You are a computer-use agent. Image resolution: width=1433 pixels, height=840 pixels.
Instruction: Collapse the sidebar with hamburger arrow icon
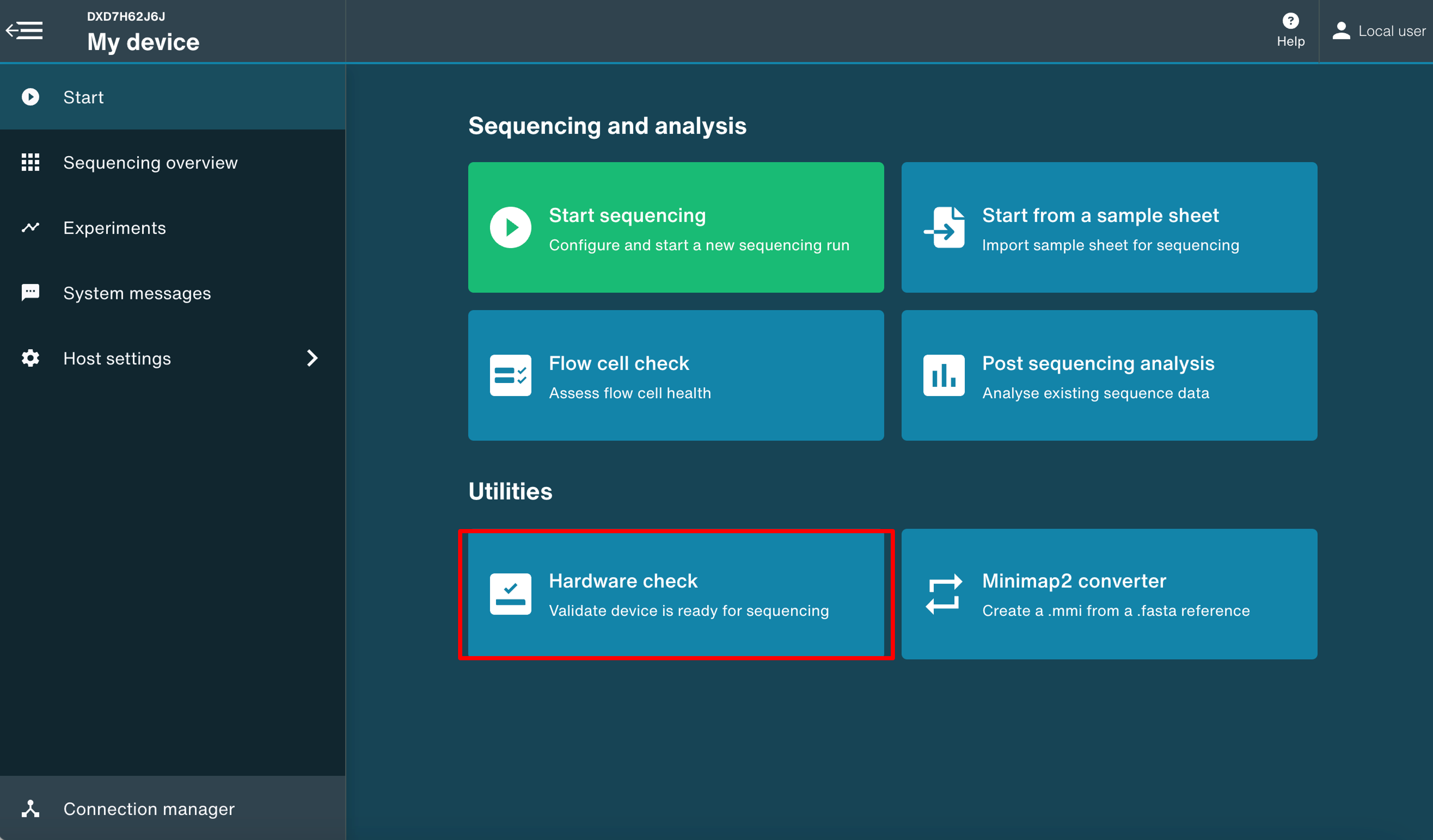pos(24,30)
